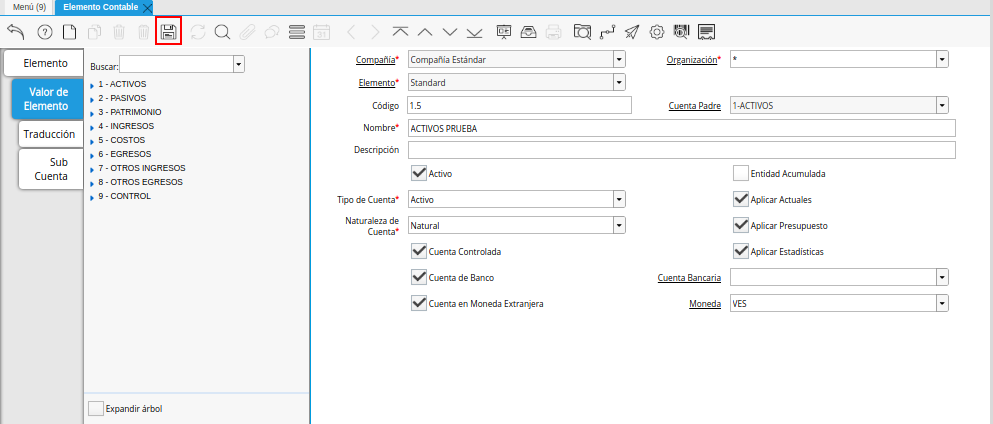Screen dimensions: 993x424
Task: Enable the Entidad Acumulada checkbox
Action: [x=741, y=173]
